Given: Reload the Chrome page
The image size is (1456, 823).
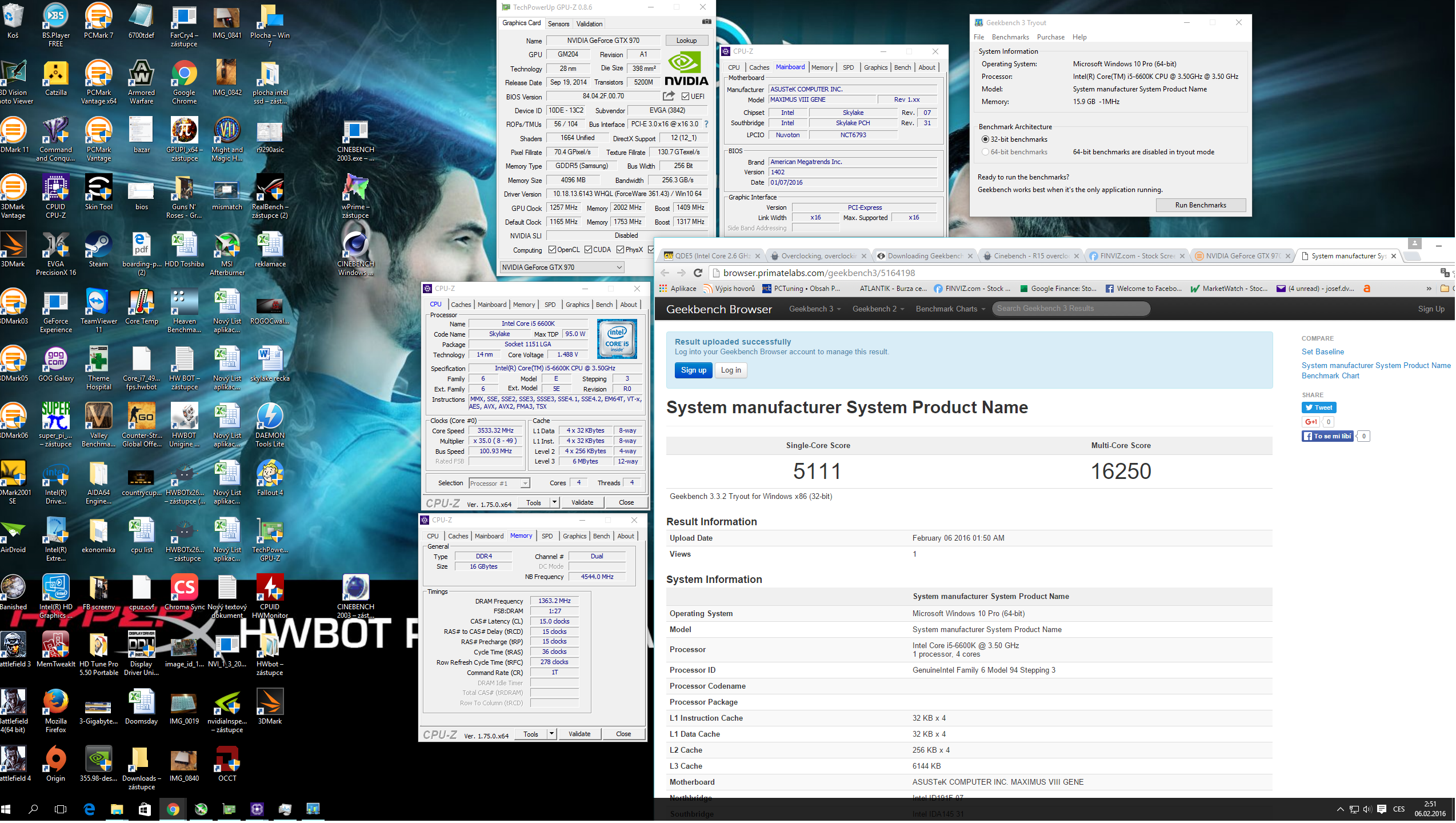Looking at the screenshot, I should [697, 273].
